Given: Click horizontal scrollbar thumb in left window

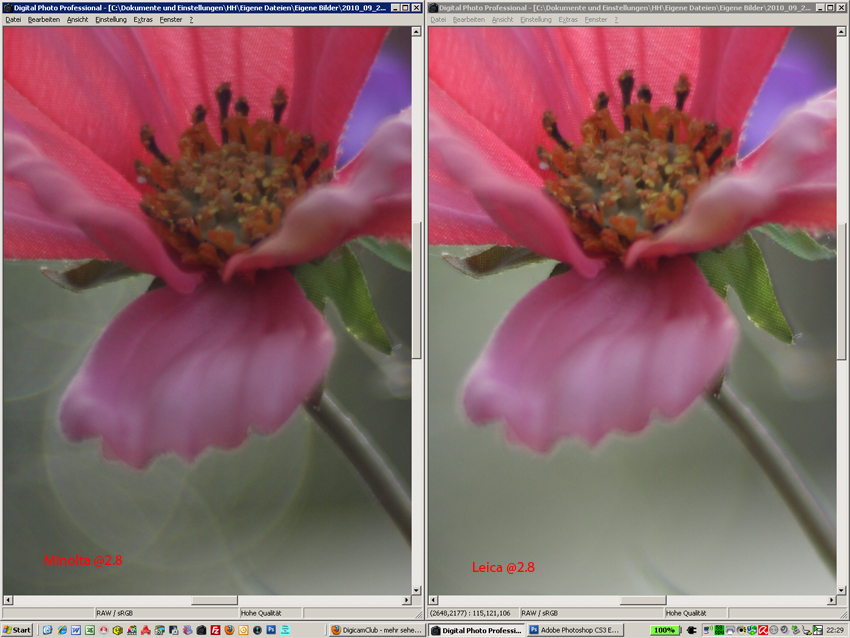Looking at the screenshot, I should coord(214,600).
